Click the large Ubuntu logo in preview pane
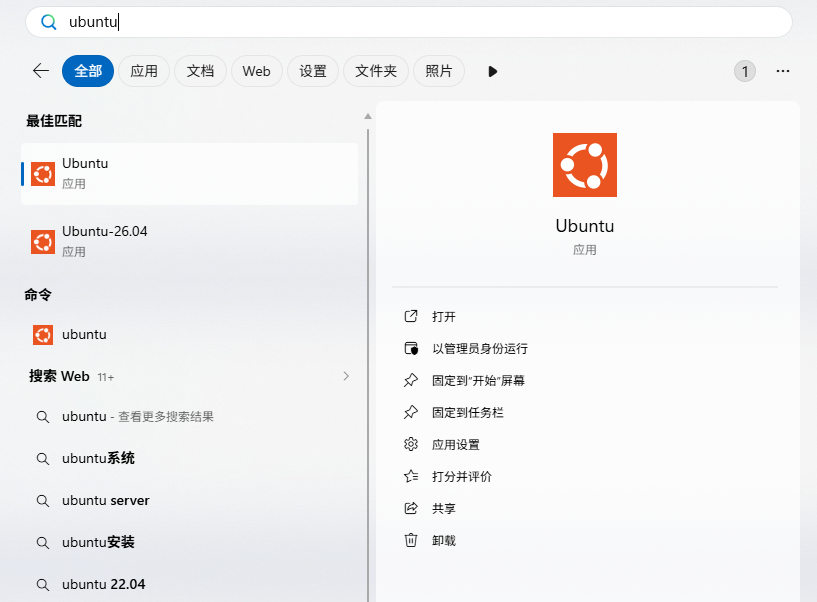 585,165
